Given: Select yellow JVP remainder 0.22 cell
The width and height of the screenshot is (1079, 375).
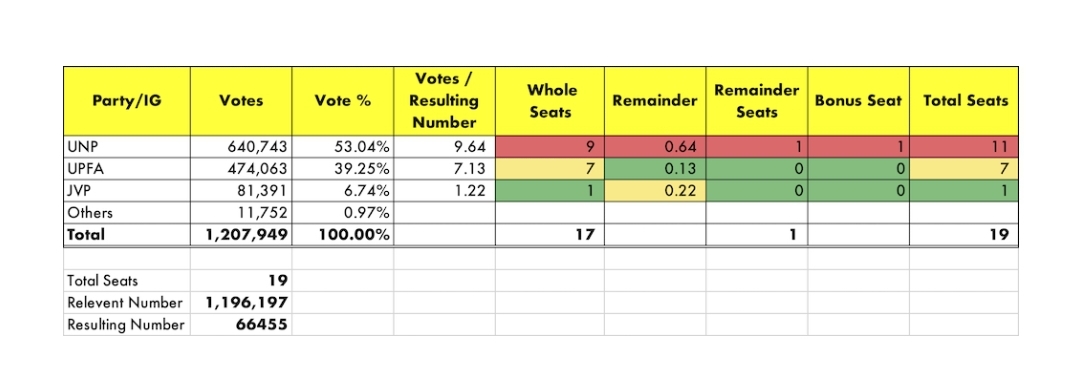Looking at the screenshot, I should [x=655, y=190].
